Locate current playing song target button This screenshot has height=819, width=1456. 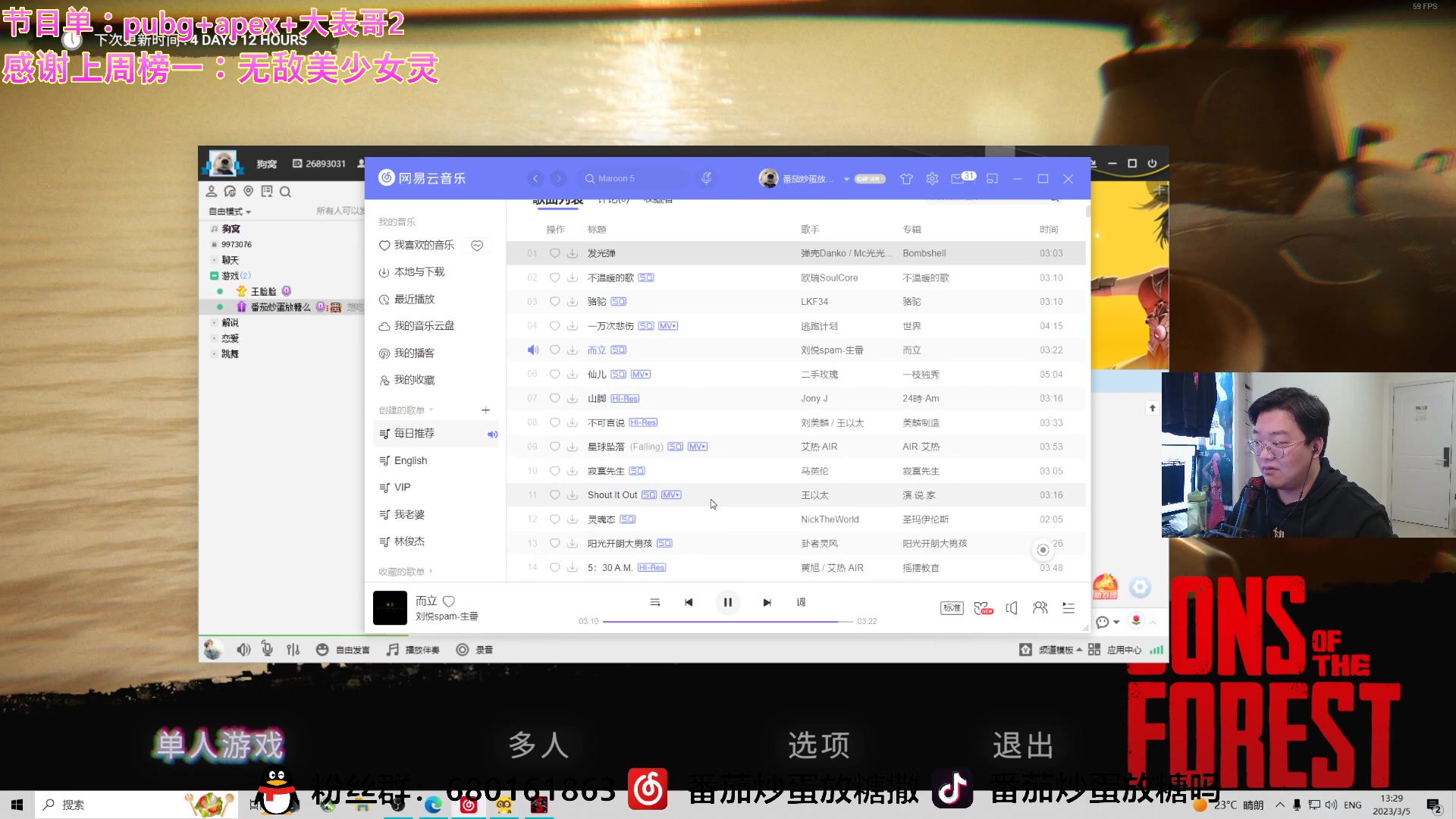(x=1043, y=550)
